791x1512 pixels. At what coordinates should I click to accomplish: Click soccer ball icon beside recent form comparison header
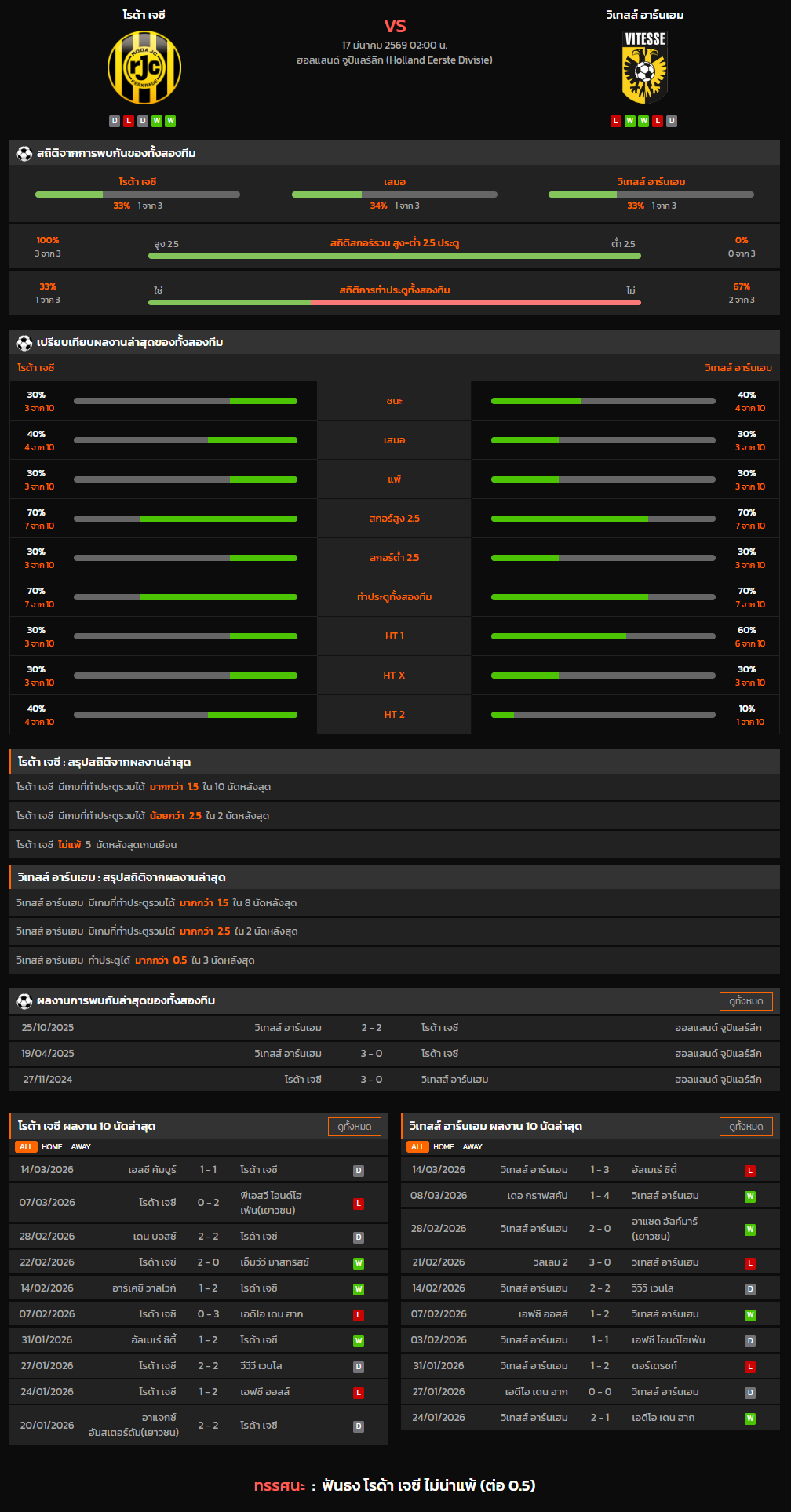[x=24, y=343]
